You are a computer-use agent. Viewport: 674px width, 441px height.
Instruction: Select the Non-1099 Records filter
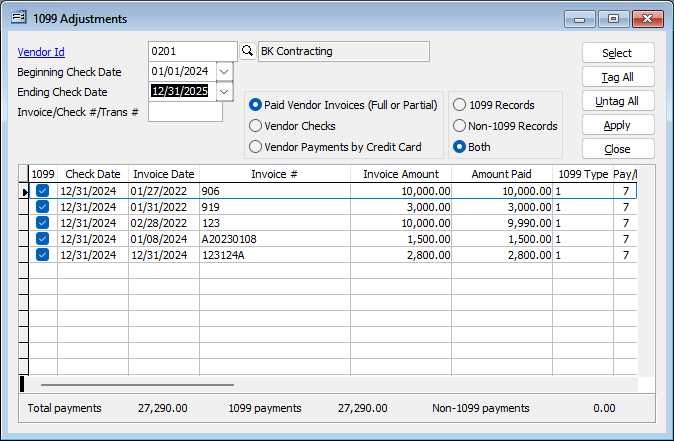[x=460, y=126]
